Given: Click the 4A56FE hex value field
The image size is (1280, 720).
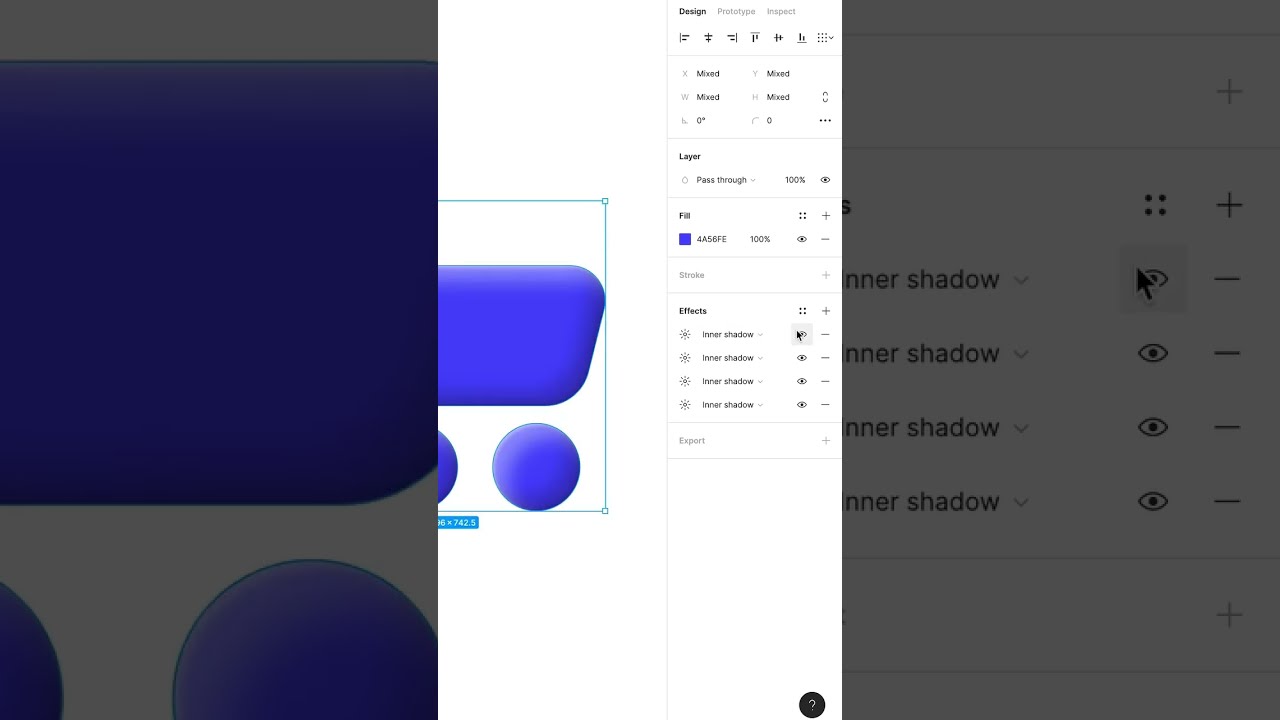Looking at the screenshot, I should coord(712,239).
